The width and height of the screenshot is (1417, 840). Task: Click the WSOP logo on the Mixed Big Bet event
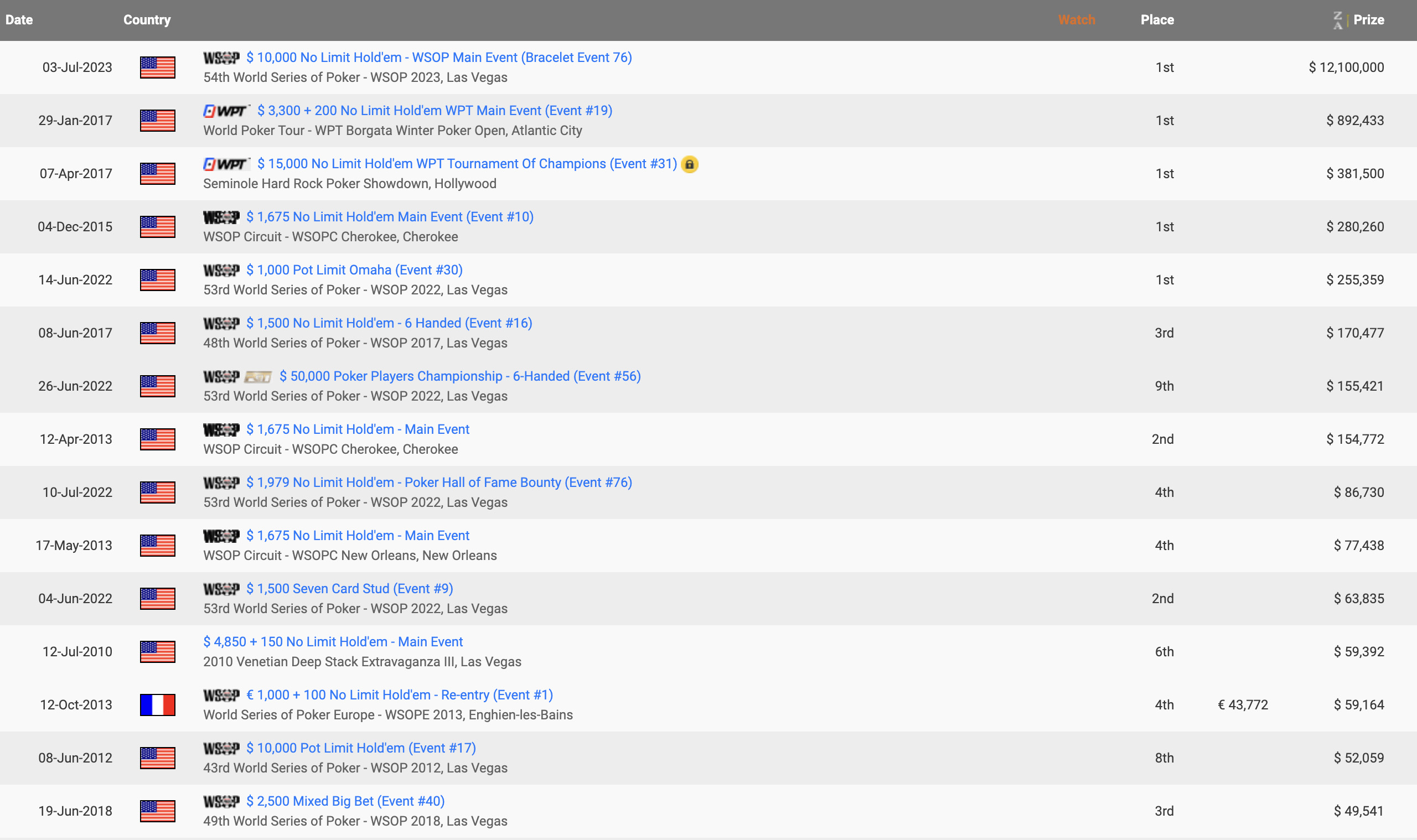click(221, 801)
